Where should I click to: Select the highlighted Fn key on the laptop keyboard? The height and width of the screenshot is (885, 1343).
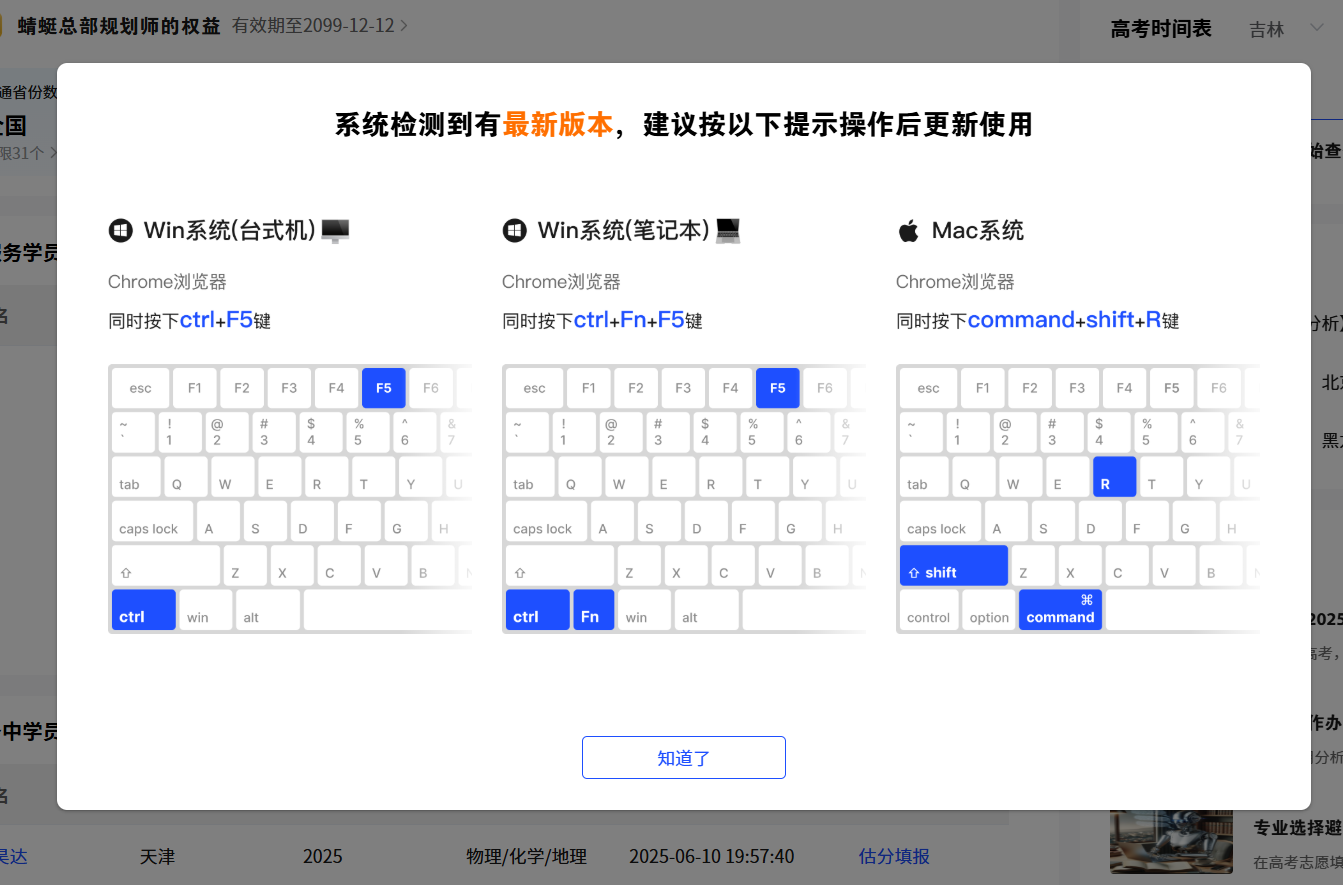click(x=593, y=610)
